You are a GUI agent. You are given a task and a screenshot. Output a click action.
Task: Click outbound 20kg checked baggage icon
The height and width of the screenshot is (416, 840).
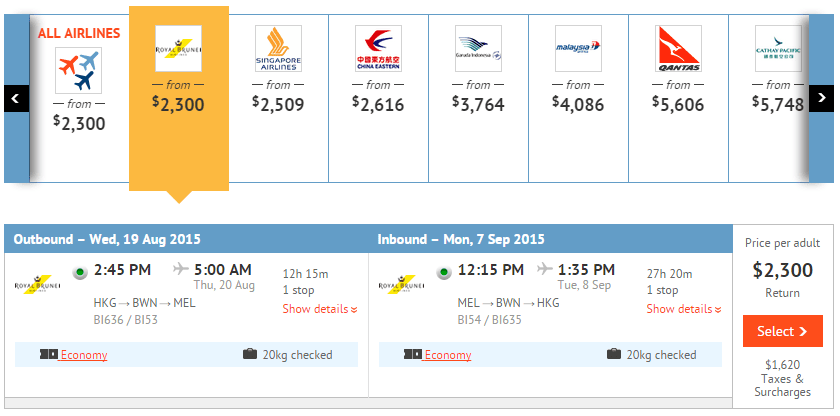click(250, 355)
